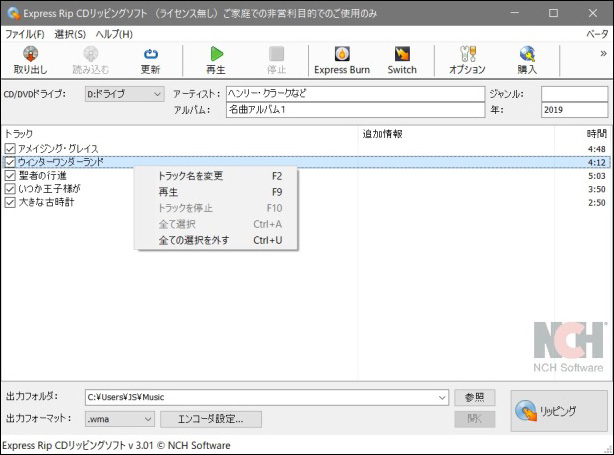Screen dimensions: 614x455
Task: Click the 更新 refresh toolbar icon
Action: click(x=150, y=60)
